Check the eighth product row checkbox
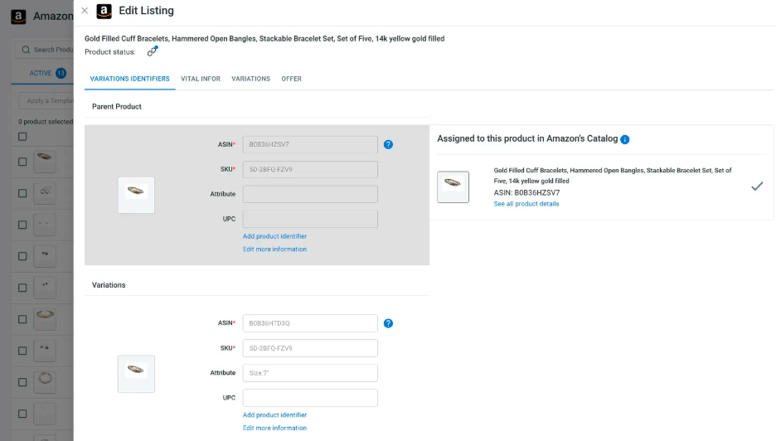The height and width of the screenshot is (441, 776). tap(22, 382)
